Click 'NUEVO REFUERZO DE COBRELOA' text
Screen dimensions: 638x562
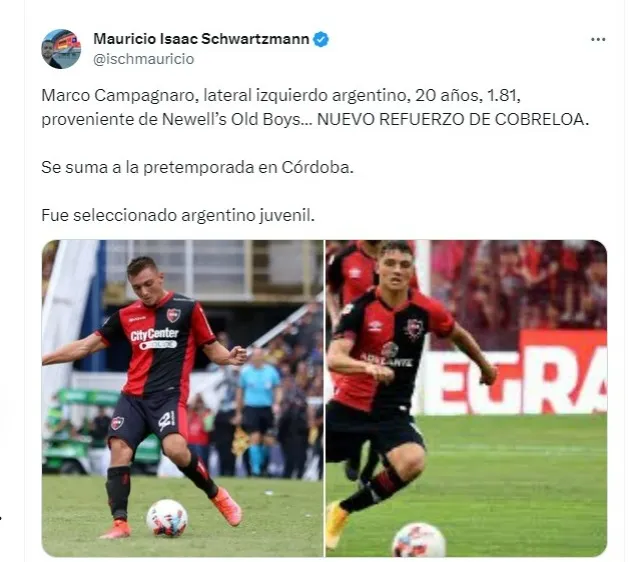pos(453,119)
